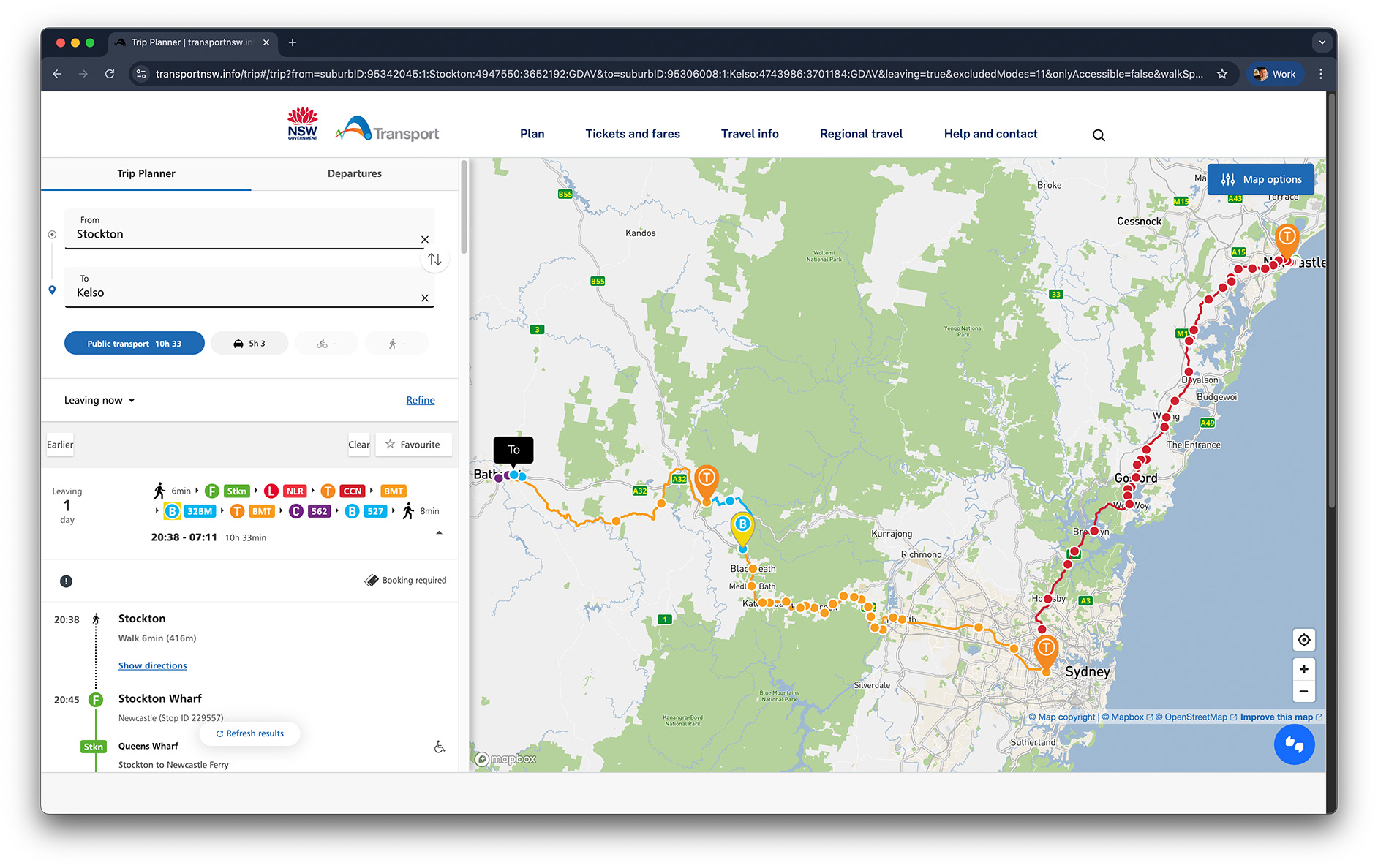This screenshot has width=1378, height=868.
Task: Expand the browser tab search dropdown
Action: [x=1322, y=42]
